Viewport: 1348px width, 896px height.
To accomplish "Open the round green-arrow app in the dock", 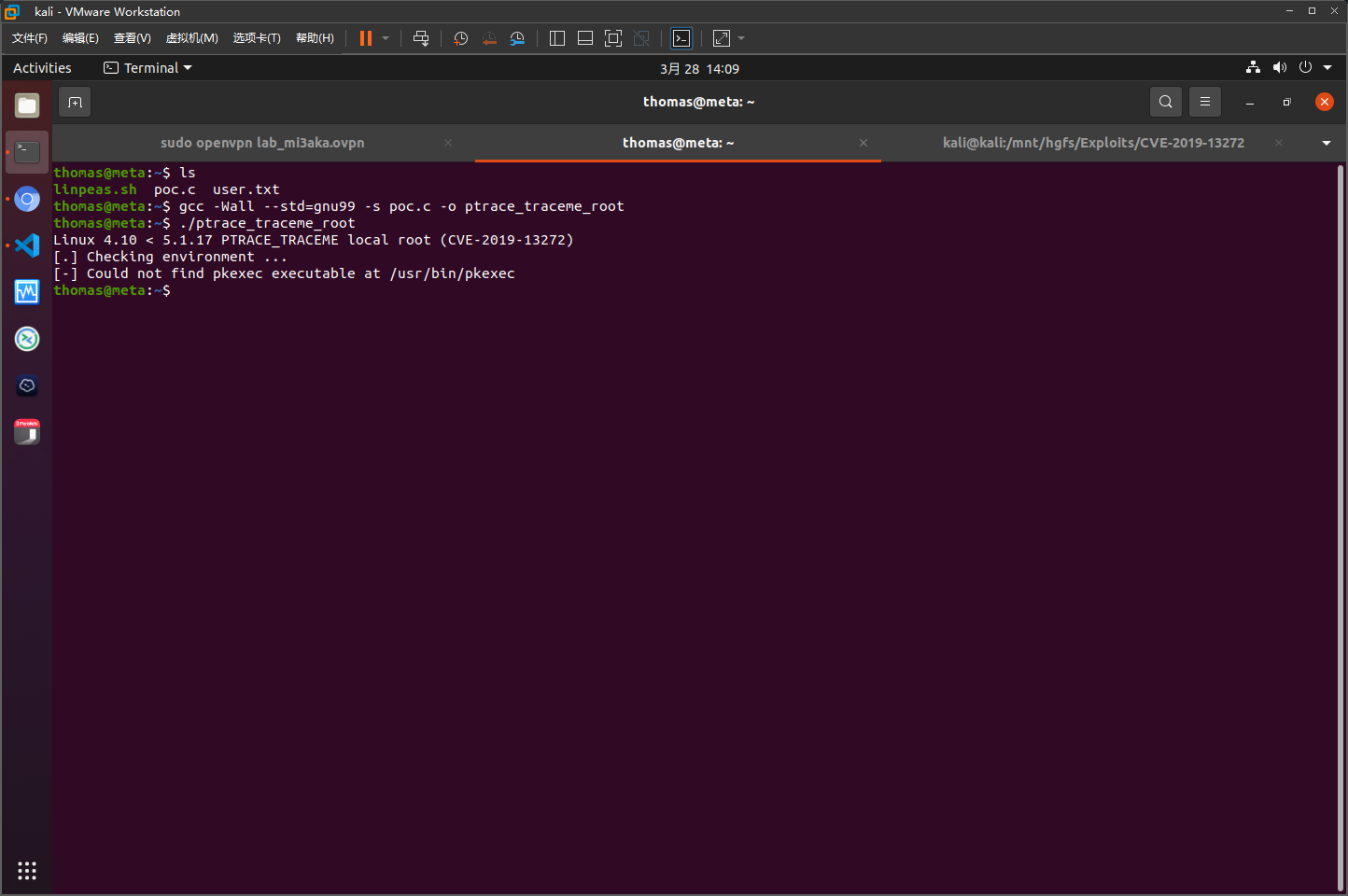I will (x=27, y=339).
